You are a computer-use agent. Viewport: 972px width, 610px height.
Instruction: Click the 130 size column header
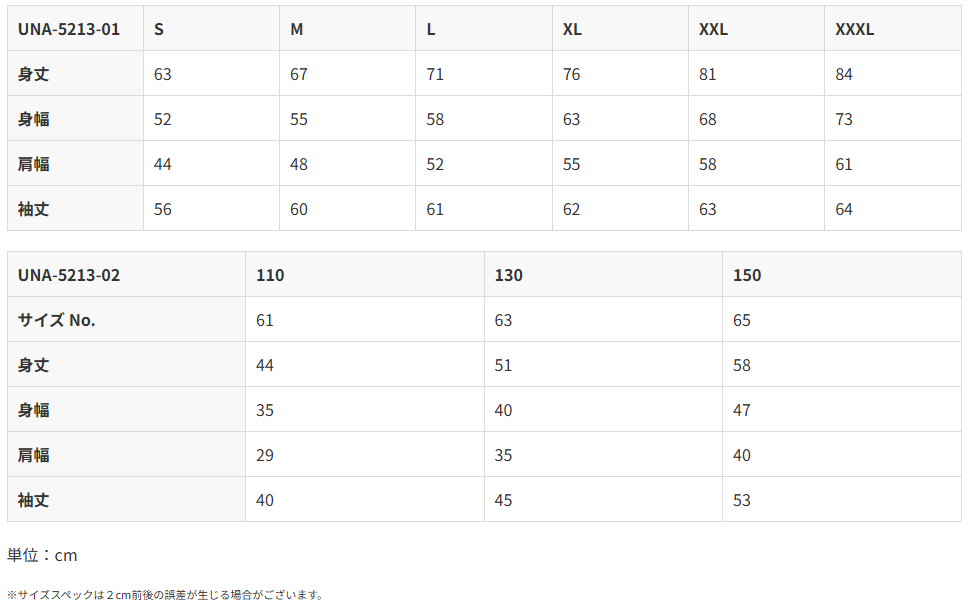click(603, 274)
